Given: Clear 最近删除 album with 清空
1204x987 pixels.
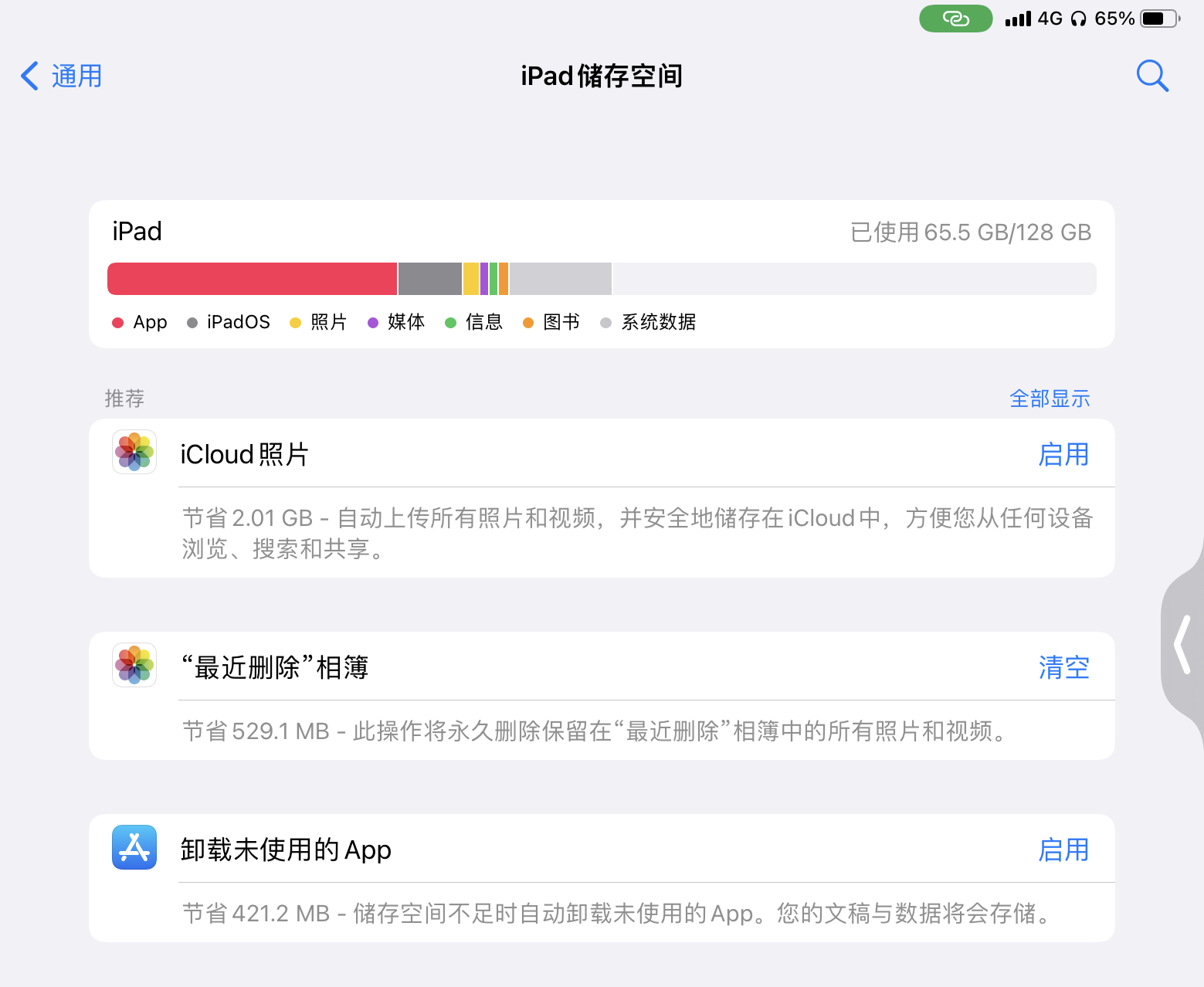Looking at the screenshot, I should pos(1063,667).
